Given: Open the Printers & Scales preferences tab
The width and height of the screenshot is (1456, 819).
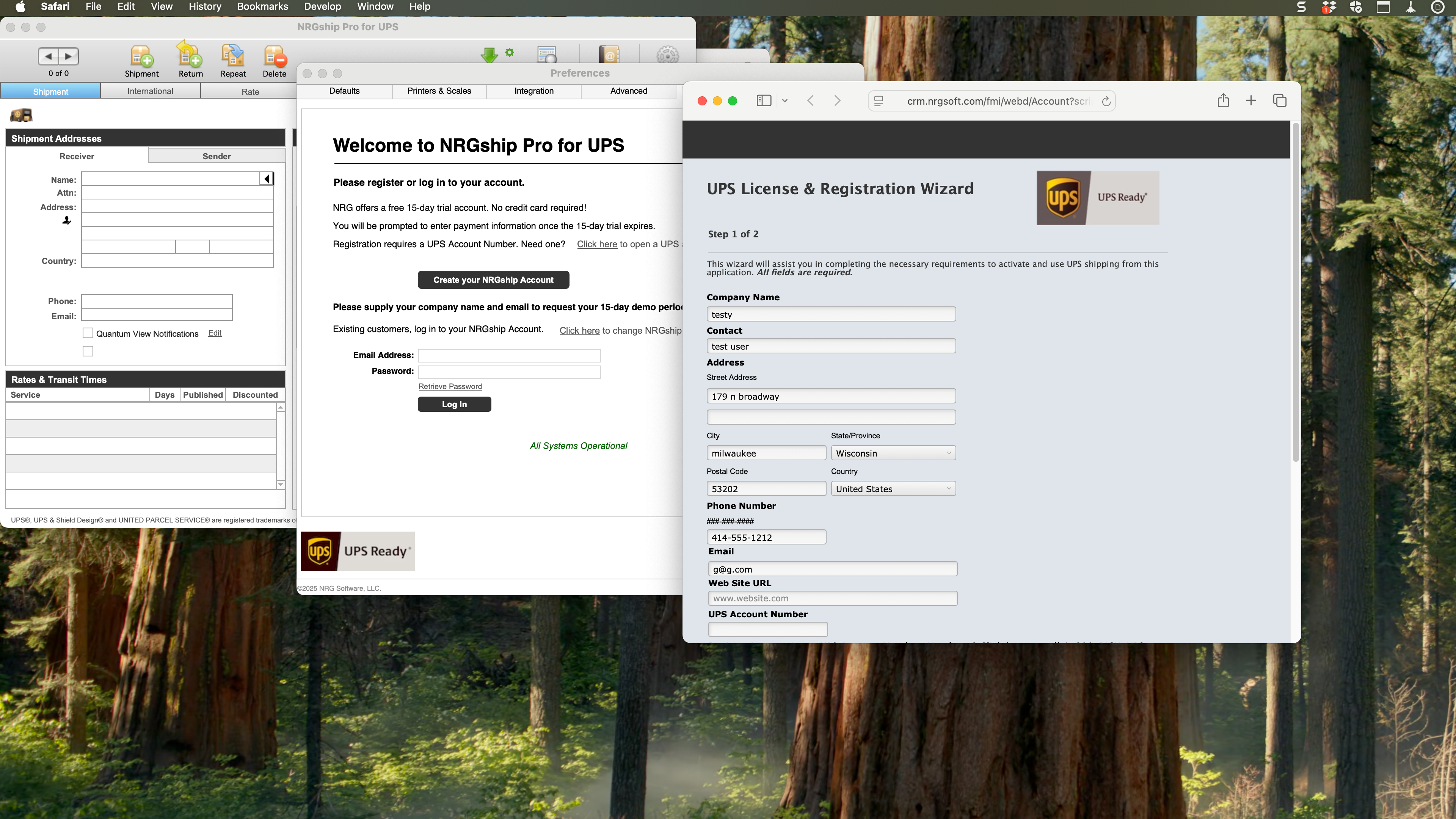Looking at the screenshot, I should pos(439,91).
